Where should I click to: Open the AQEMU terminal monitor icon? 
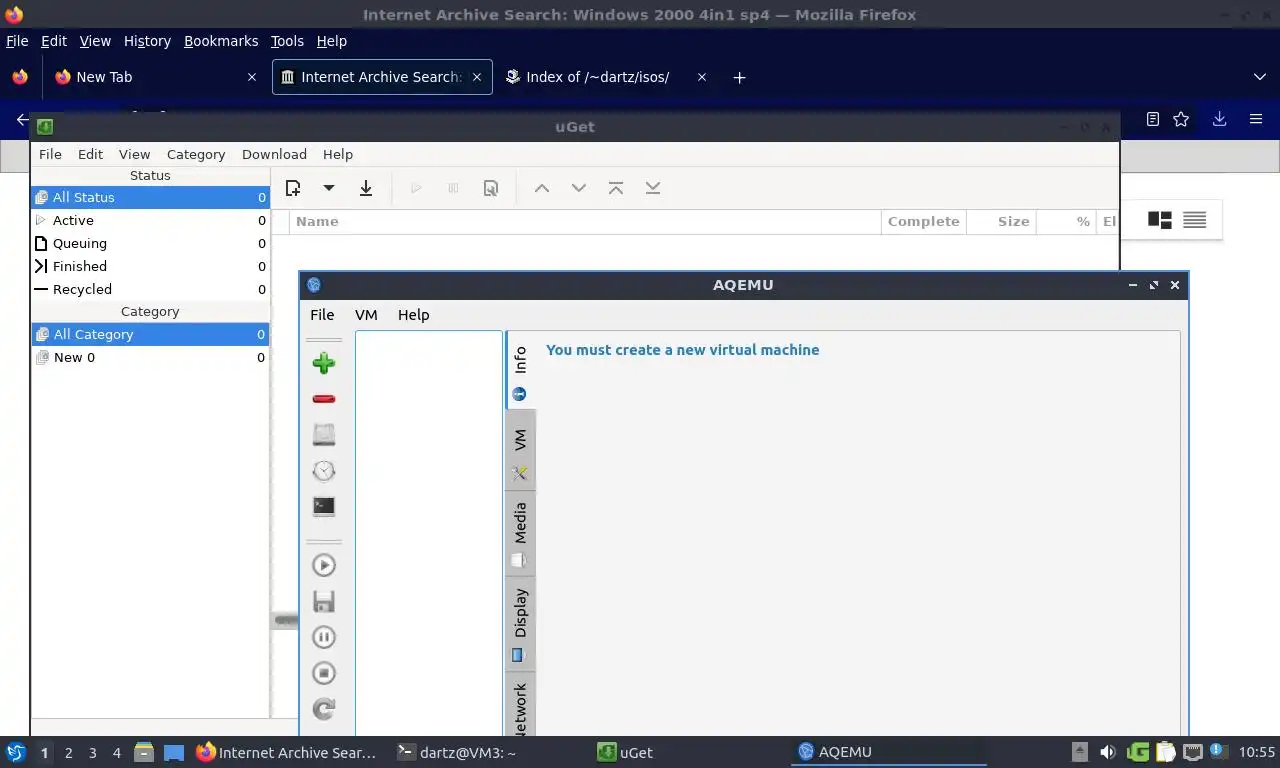click(323, 506)
